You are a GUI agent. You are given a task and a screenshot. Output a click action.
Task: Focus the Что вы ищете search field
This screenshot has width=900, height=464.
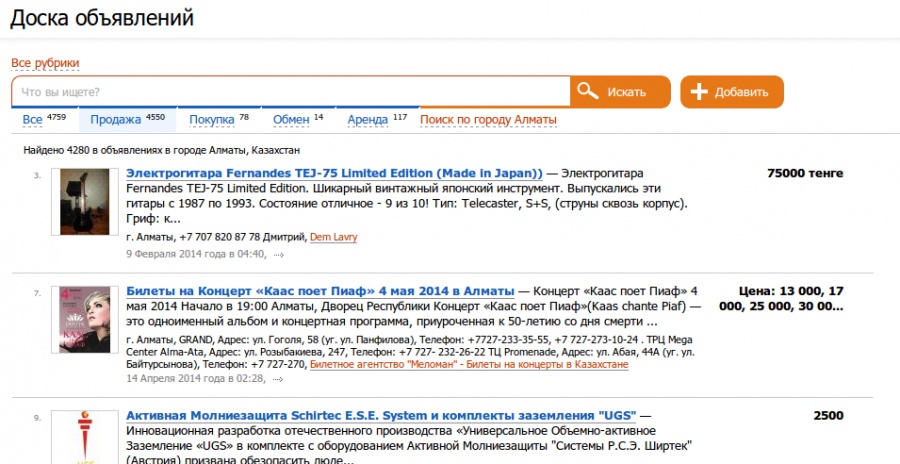point(290,92)
